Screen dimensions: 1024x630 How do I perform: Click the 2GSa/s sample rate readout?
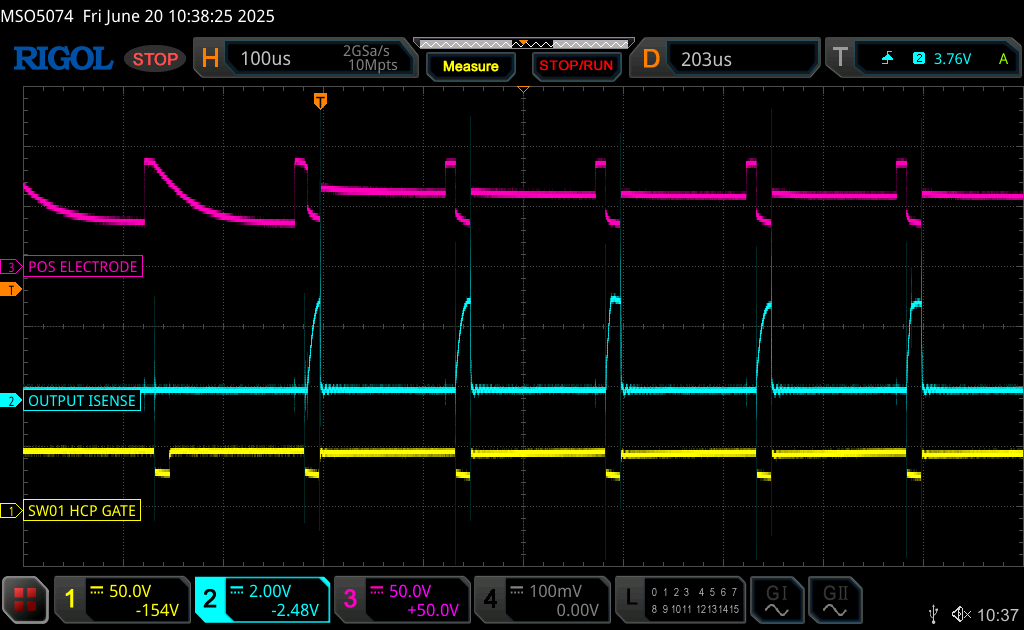(366, 51)
